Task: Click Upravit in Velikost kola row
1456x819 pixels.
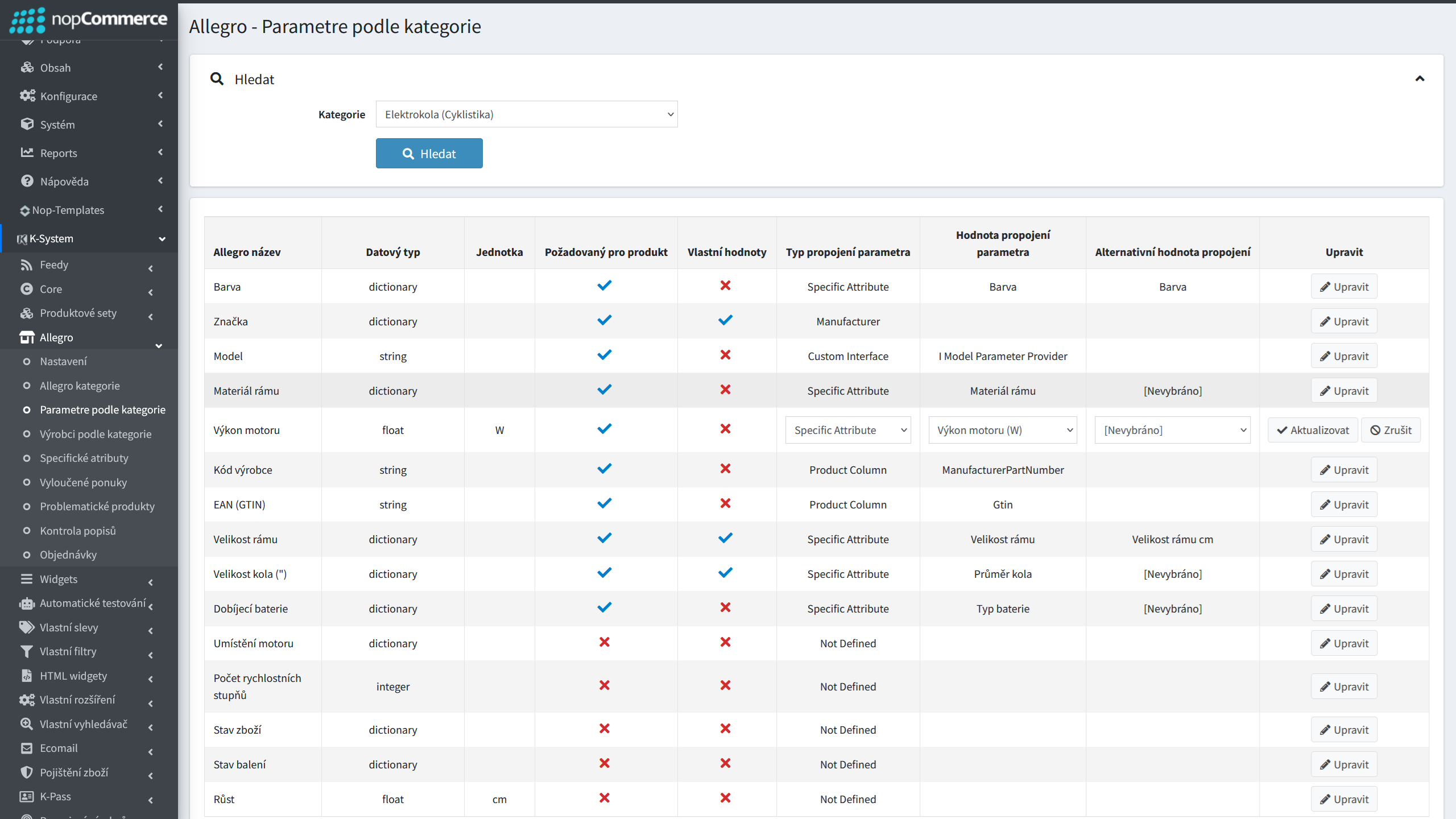Action: 1344,574
